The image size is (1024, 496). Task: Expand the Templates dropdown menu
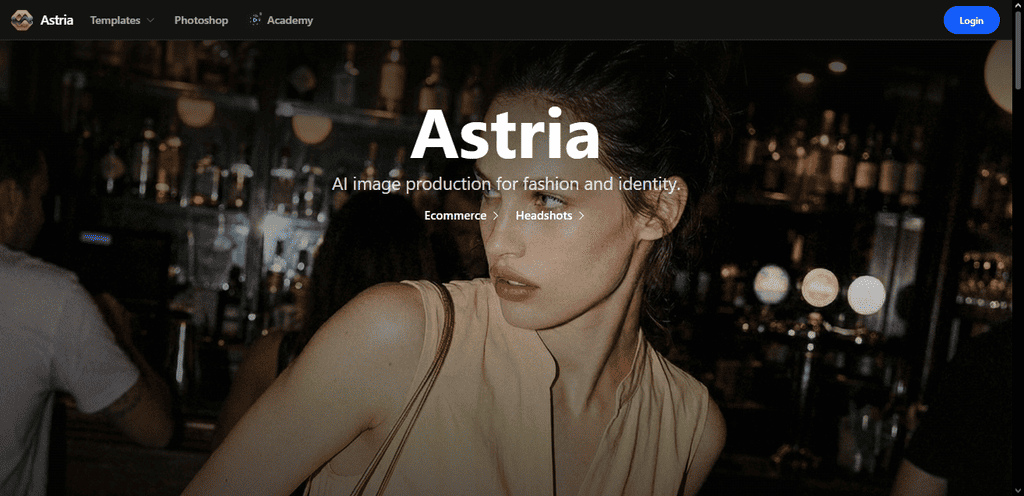click(x=122, y=20)
